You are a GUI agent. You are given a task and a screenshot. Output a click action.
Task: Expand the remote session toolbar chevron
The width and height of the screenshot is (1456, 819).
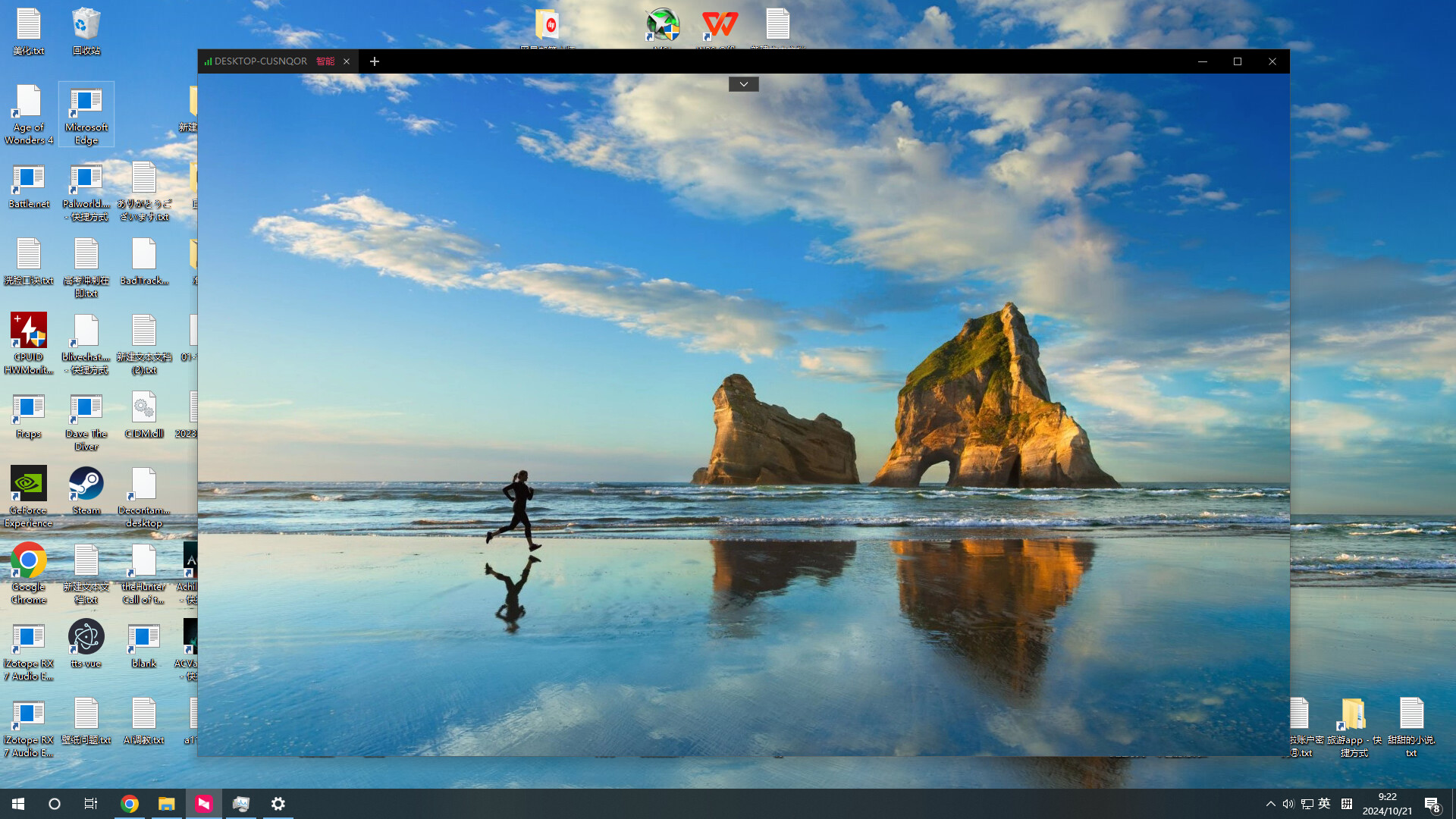pos(743,83)
